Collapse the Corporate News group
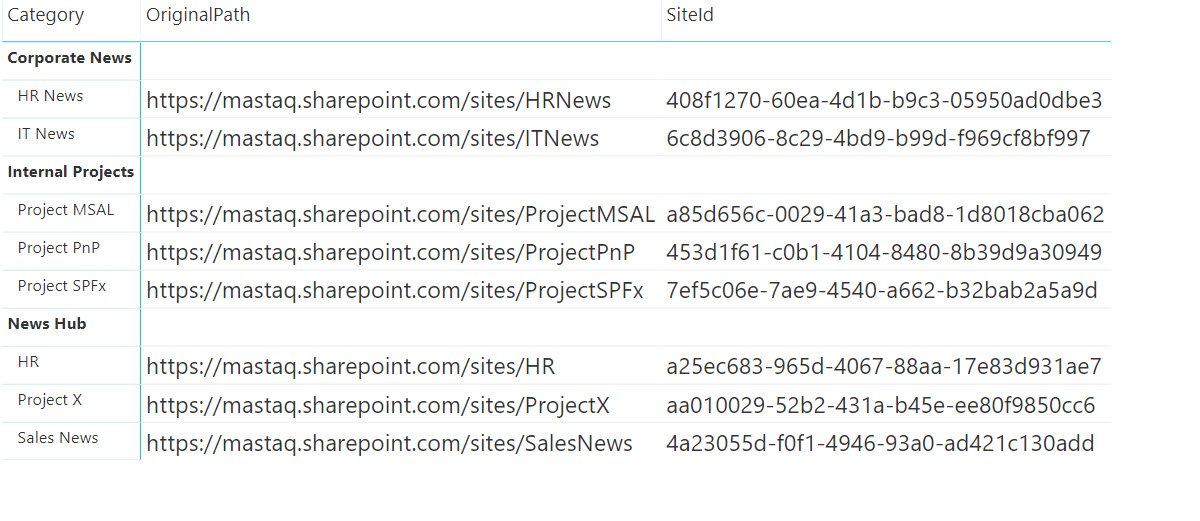The height and width of the screenshot is (521, 1200). (x=69, y=58)
